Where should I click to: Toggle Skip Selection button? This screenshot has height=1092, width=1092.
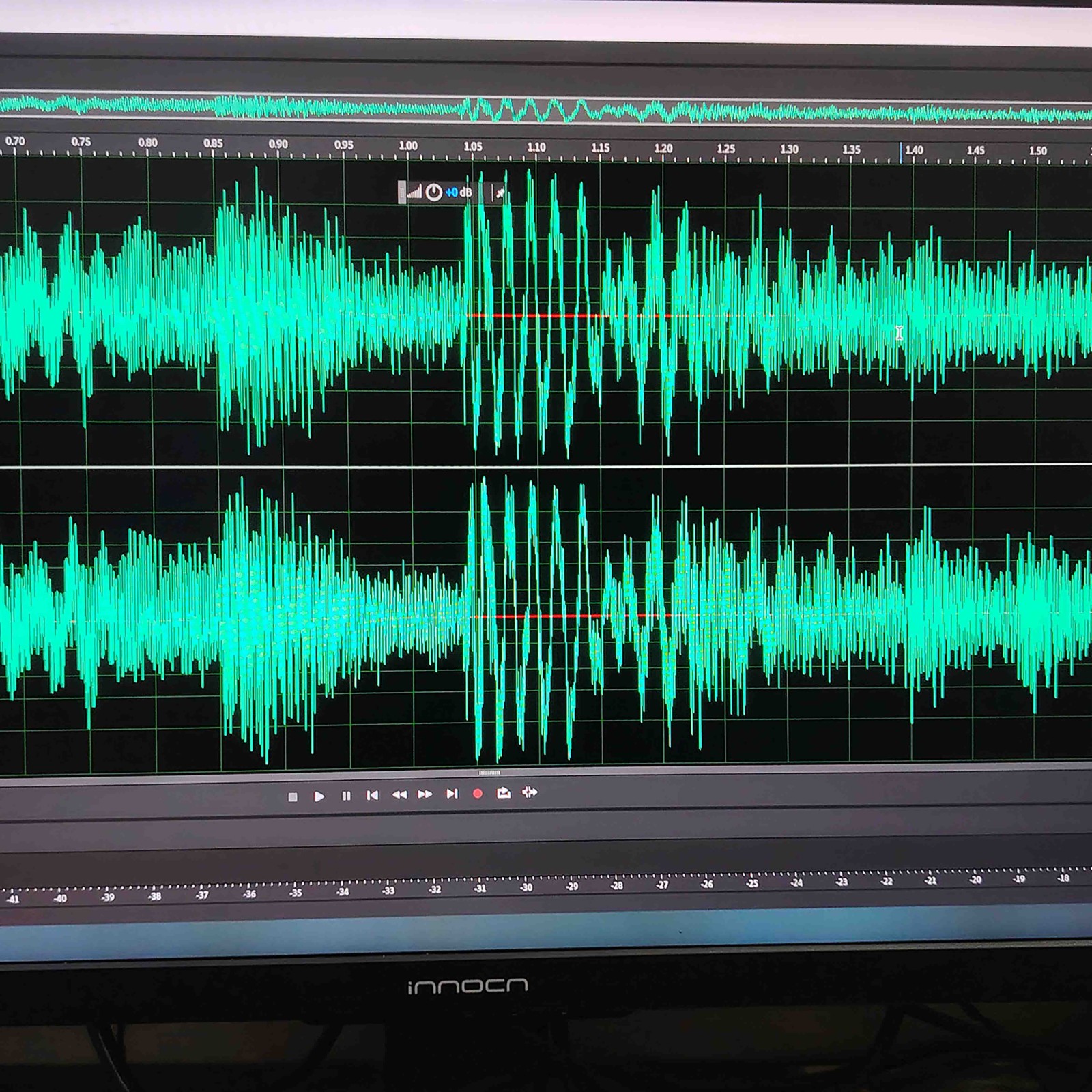(x=530, y=792)
